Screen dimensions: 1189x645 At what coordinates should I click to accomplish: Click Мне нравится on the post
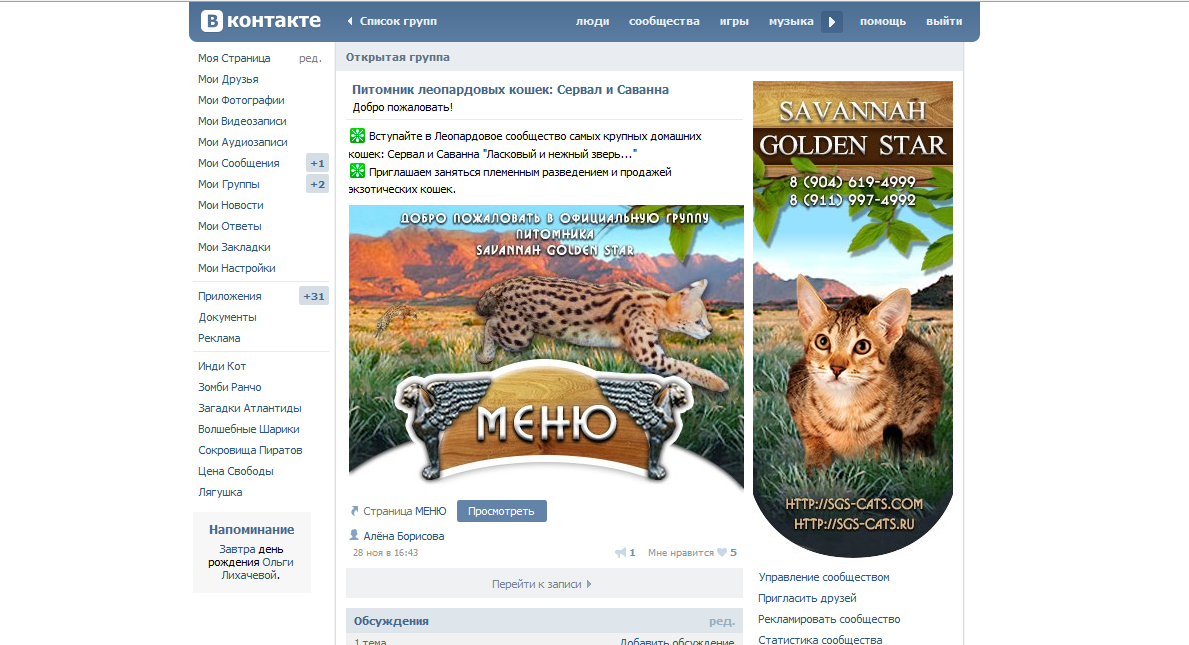pyautogui.click(x=680, y=553)
